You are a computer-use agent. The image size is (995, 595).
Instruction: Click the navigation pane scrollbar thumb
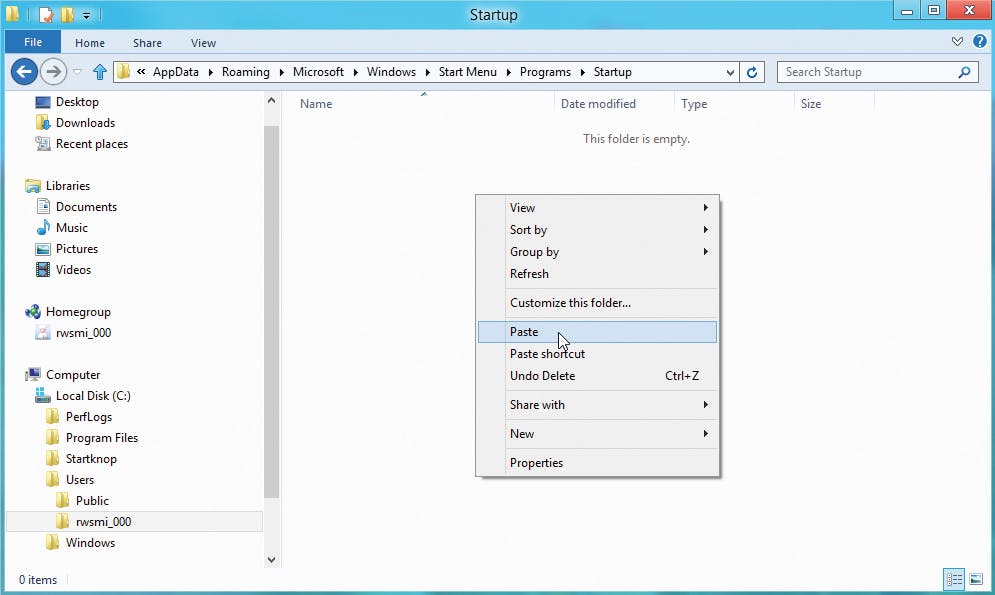272,311
